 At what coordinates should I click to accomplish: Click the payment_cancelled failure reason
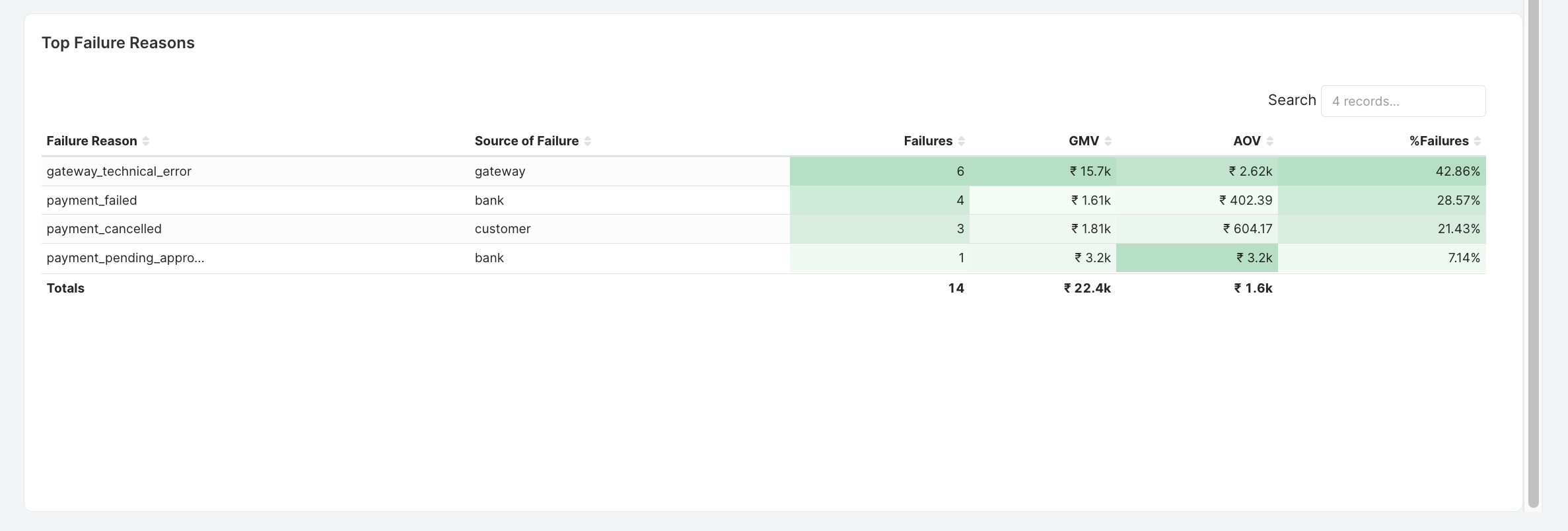tap(104, 229)
